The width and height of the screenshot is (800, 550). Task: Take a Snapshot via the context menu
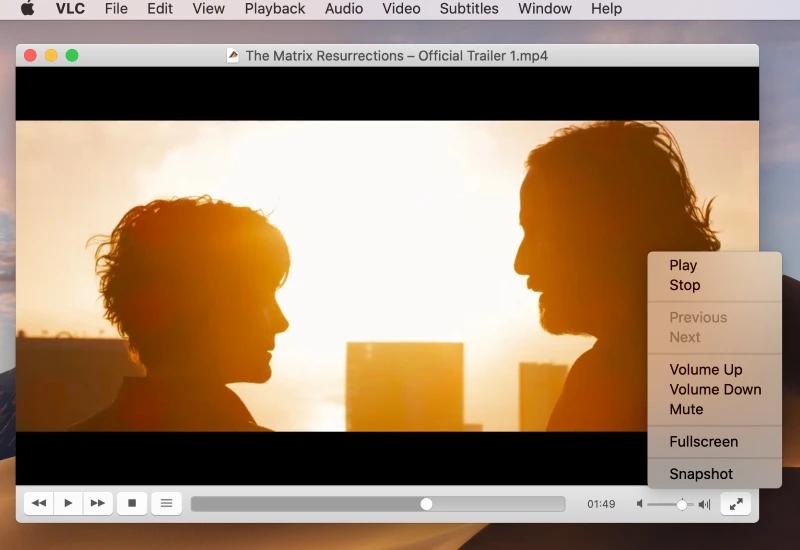pyautogui.click(x=714, y=474)
